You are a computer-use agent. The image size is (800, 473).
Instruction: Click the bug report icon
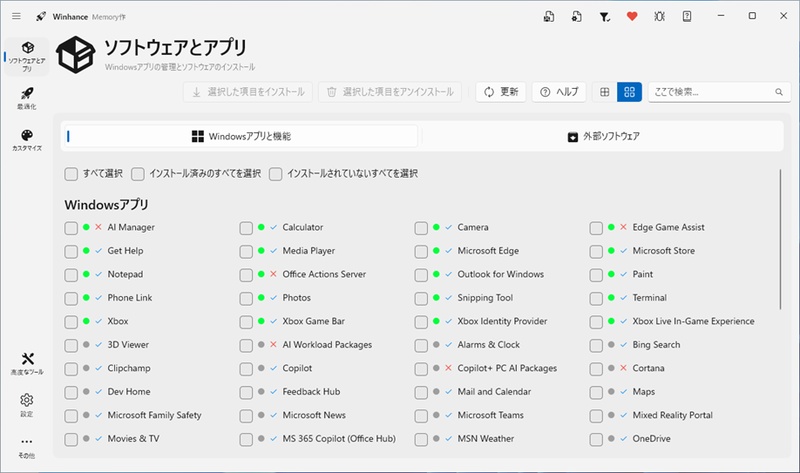pyautogui.click(x=659, y=16)
